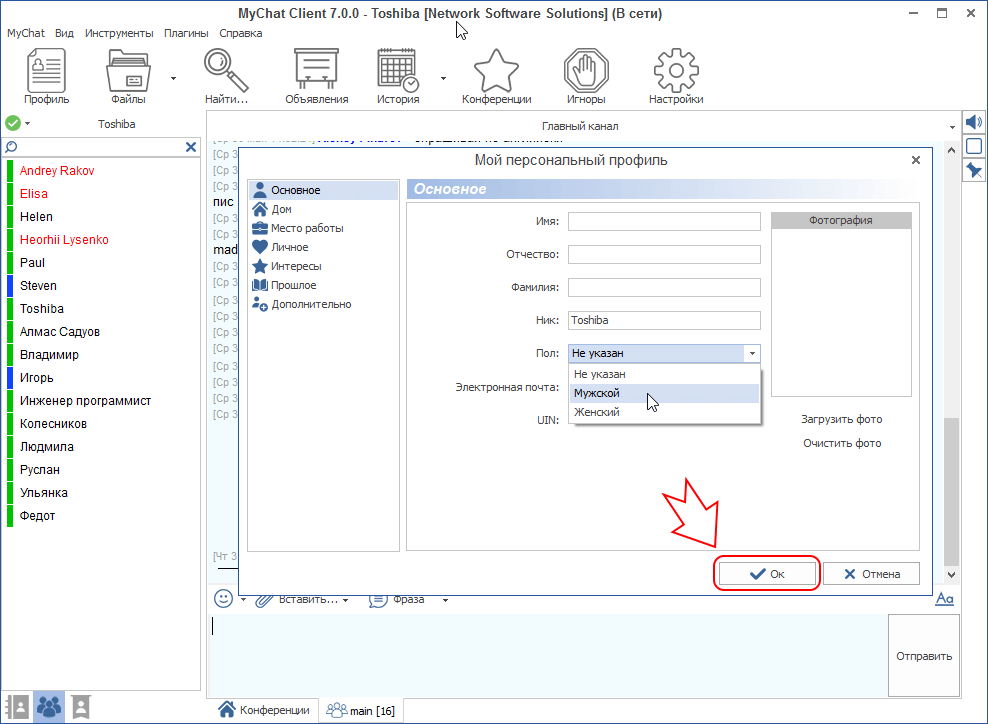Expand the Файлы dropdown arrow

pyautogui.click(x=173, y=77)
